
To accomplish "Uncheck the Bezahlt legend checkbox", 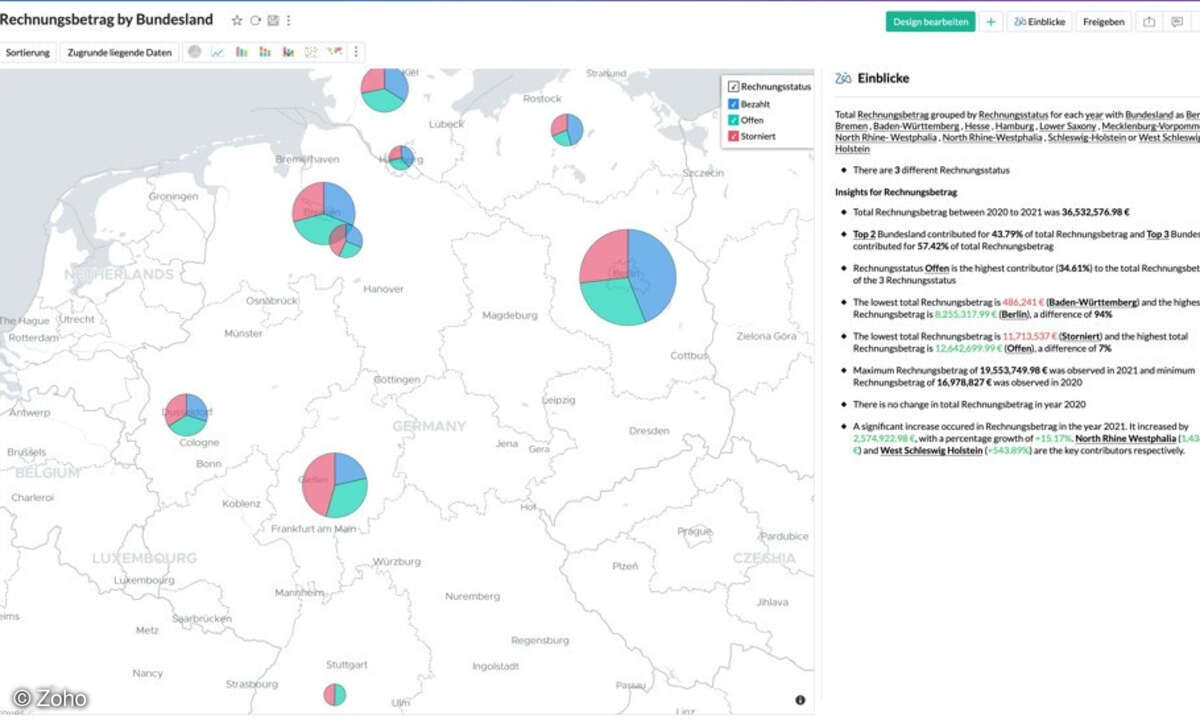I will (x=733, y=104).
